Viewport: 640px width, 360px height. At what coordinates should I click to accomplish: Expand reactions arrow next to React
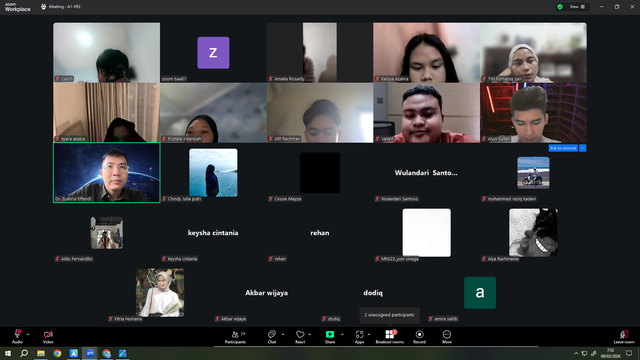309,334
